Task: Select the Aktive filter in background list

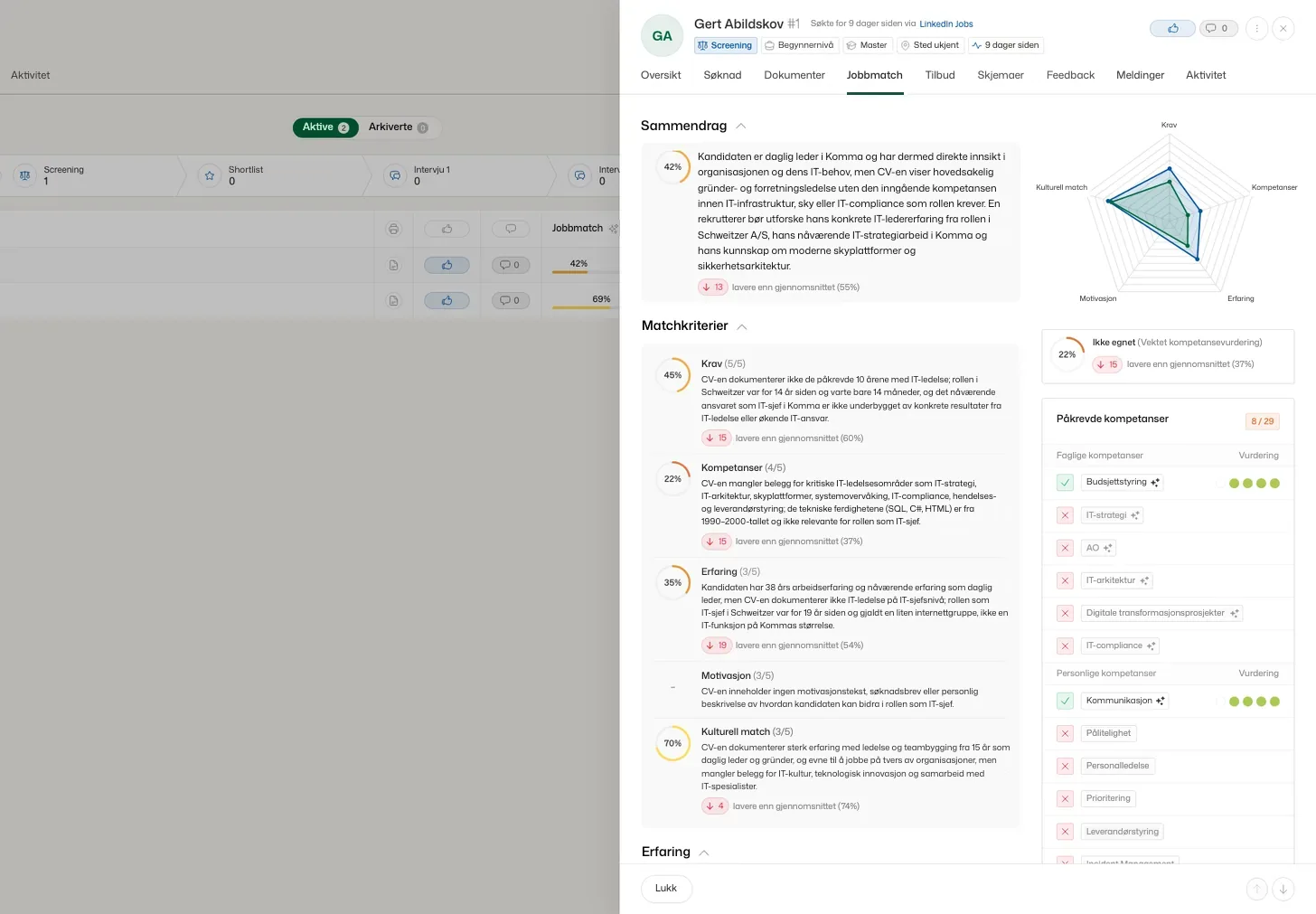Action: click(325, 127)
